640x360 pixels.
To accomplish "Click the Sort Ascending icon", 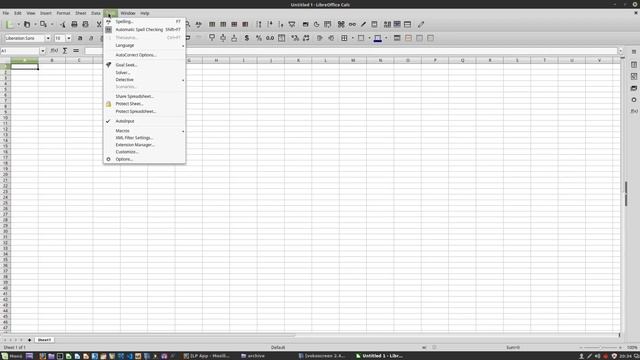I will click(270, 24).
